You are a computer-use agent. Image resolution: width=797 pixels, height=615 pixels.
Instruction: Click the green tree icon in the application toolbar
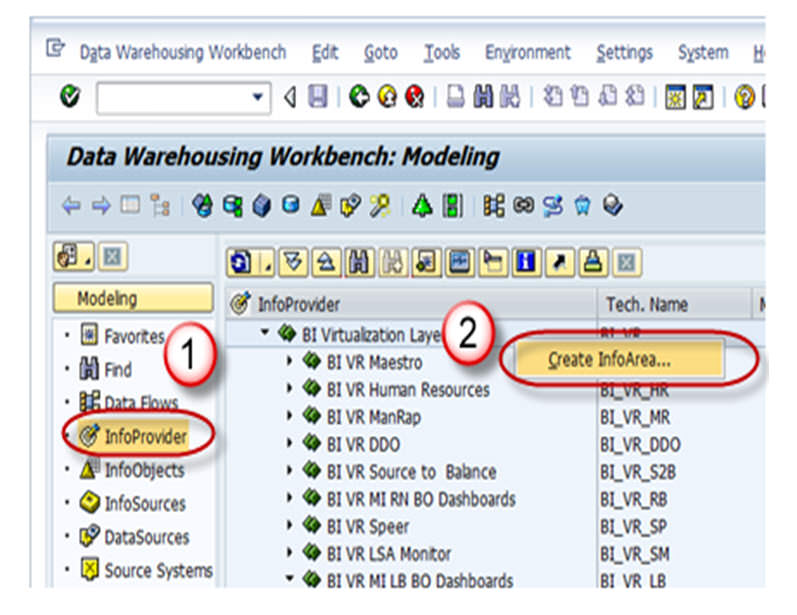(422, 205)
